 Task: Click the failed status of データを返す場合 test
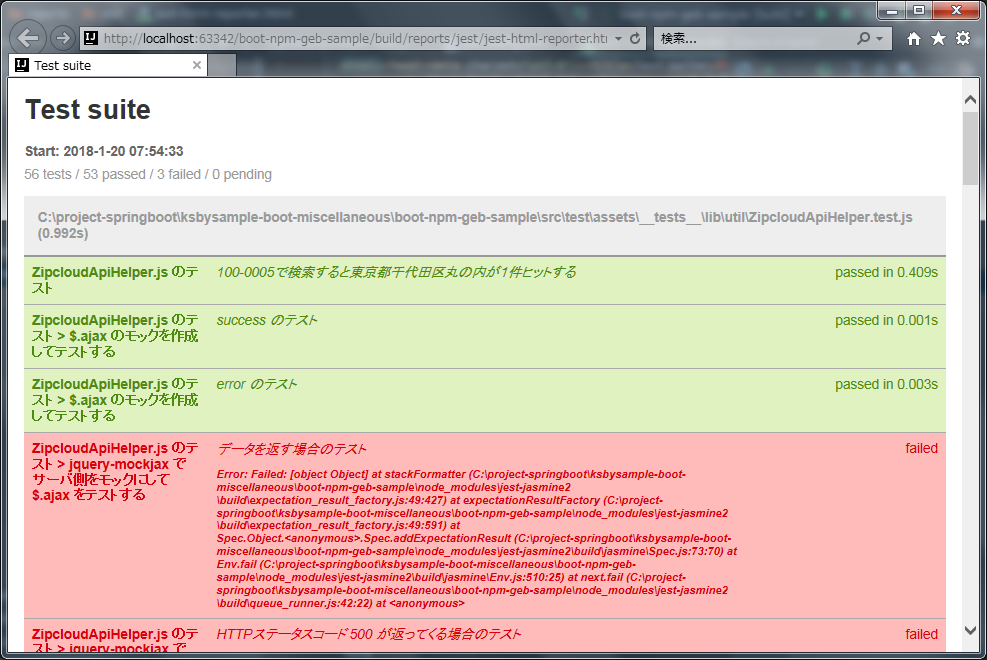[922, 448]
